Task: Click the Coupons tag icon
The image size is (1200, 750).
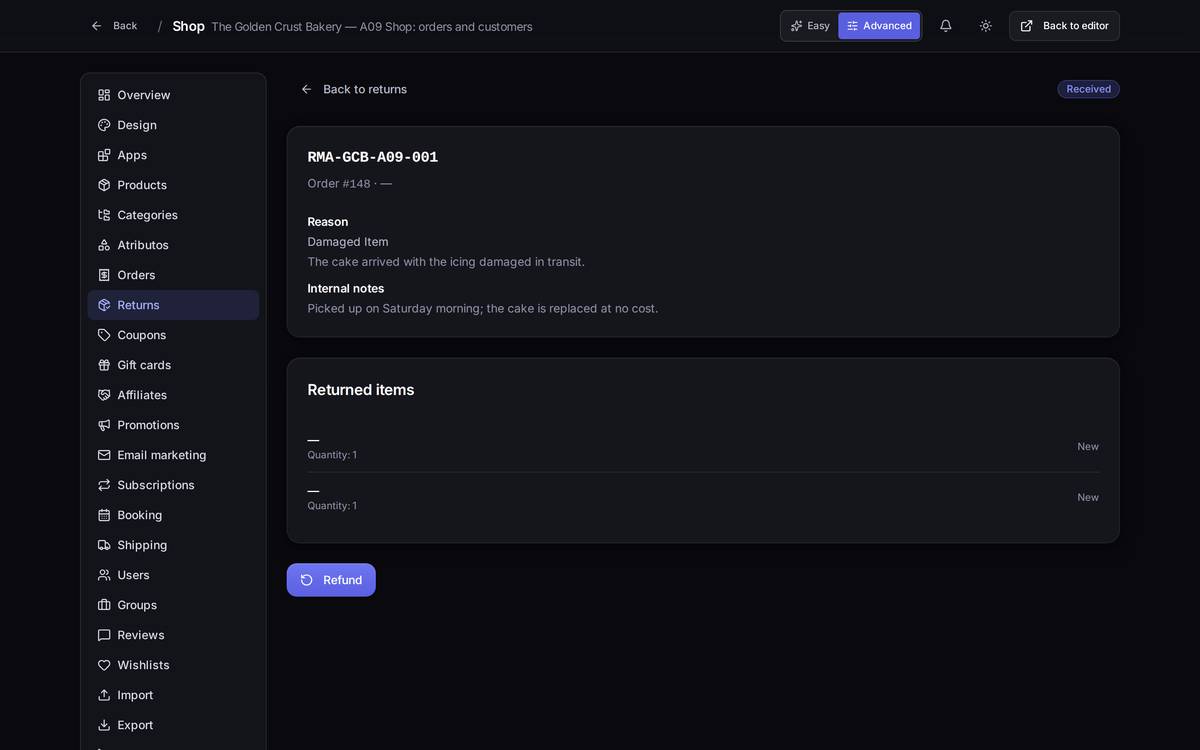Action: [104, 335]
